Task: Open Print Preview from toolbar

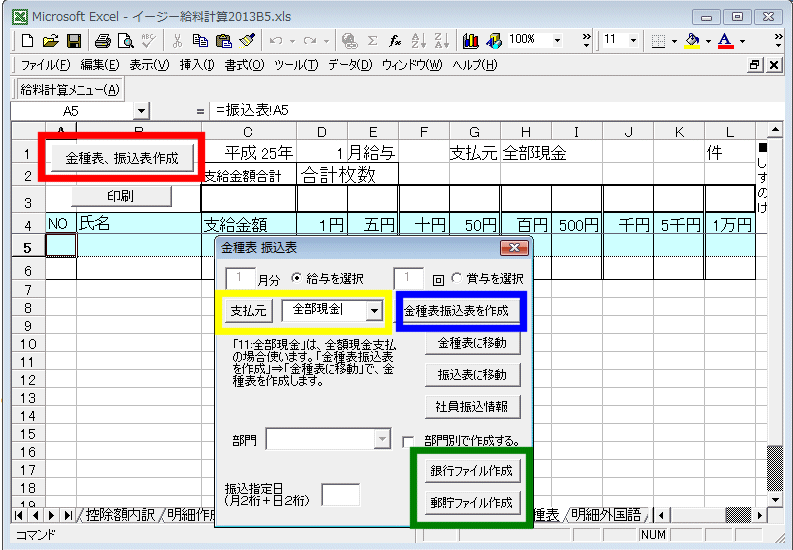Action: tap(125, 41)
